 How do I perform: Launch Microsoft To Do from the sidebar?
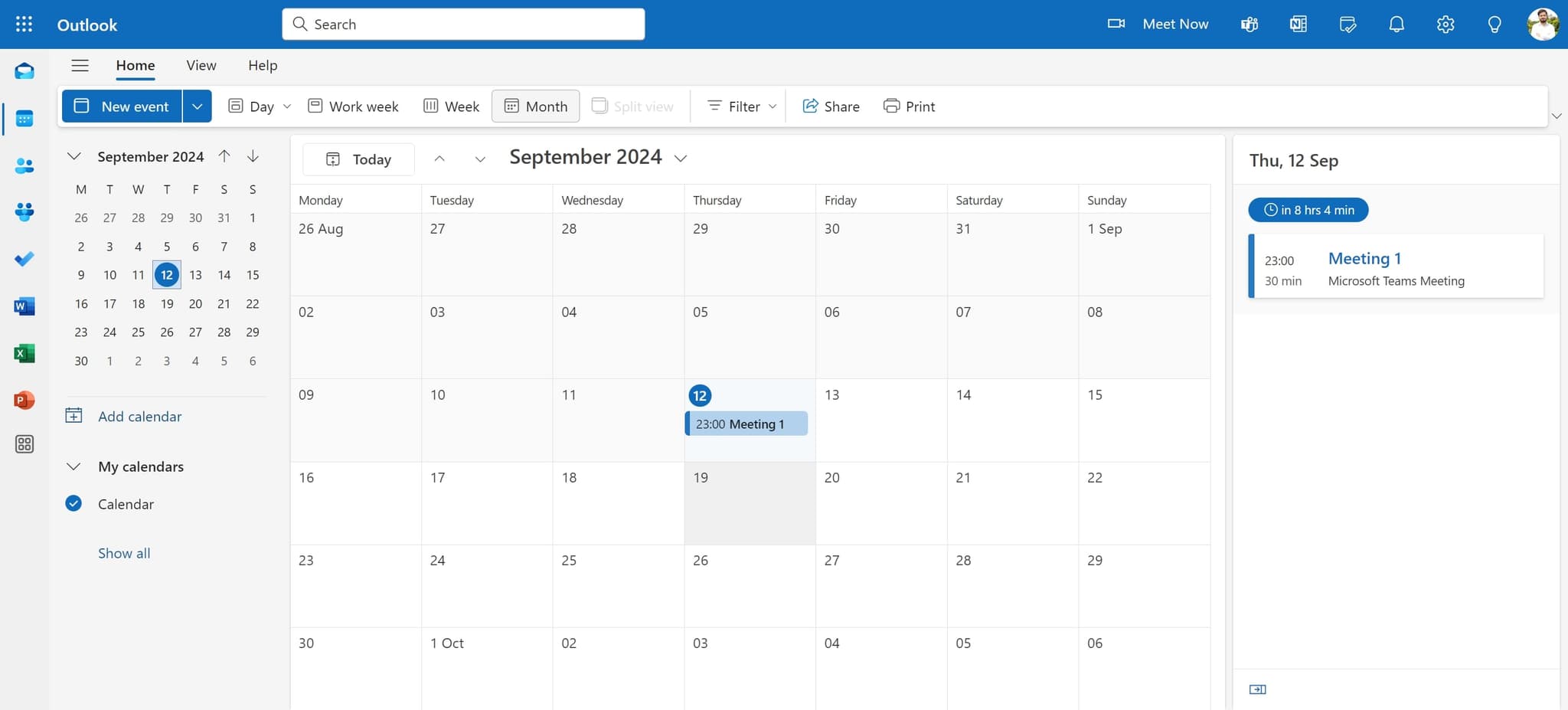pyautogui.click(x=24, y=259)
